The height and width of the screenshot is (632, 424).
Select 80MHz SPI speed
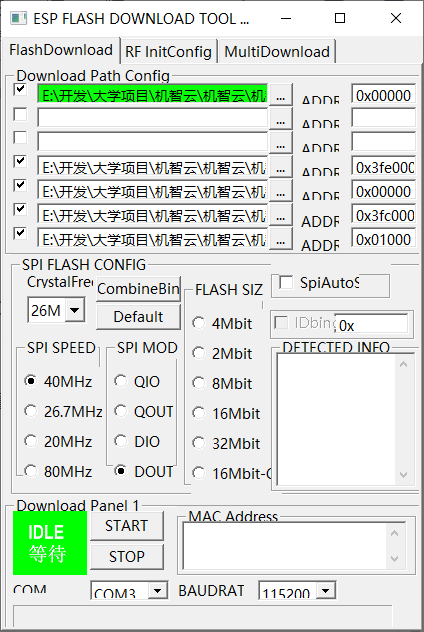[x=58, y=471]
